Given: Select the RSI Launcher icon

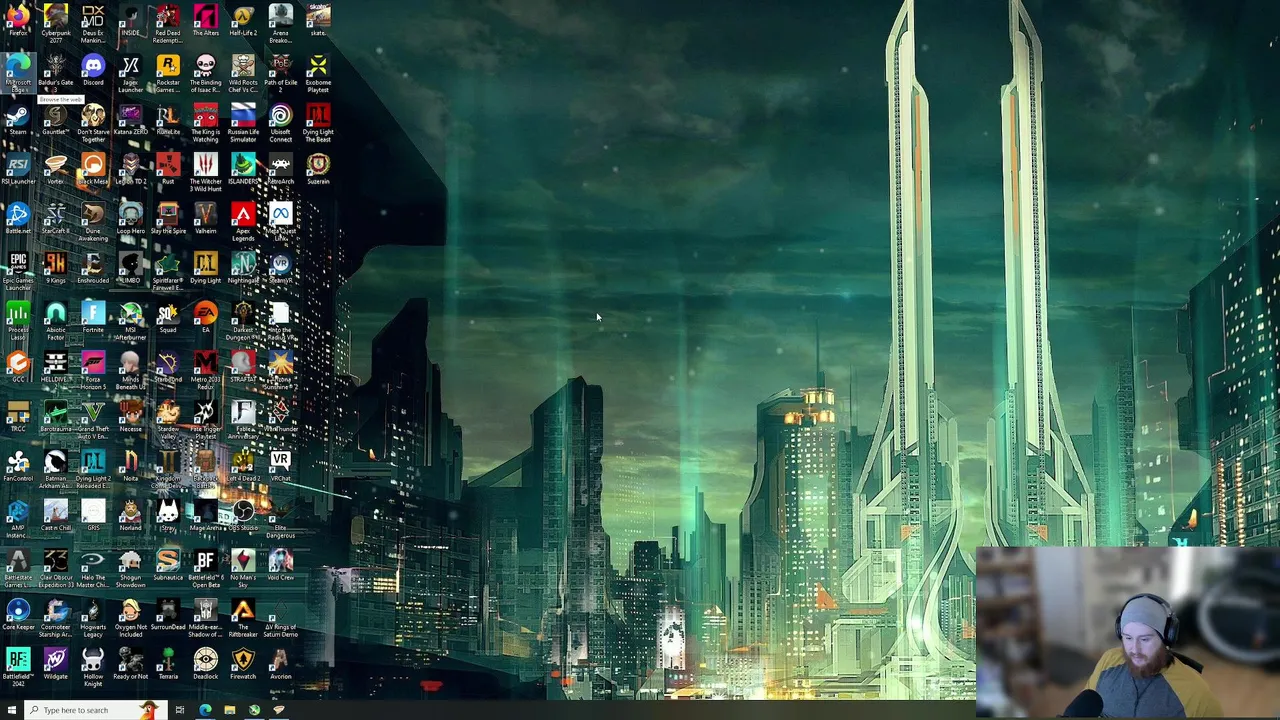Looking at the screenshot, I should pos(18,169).
